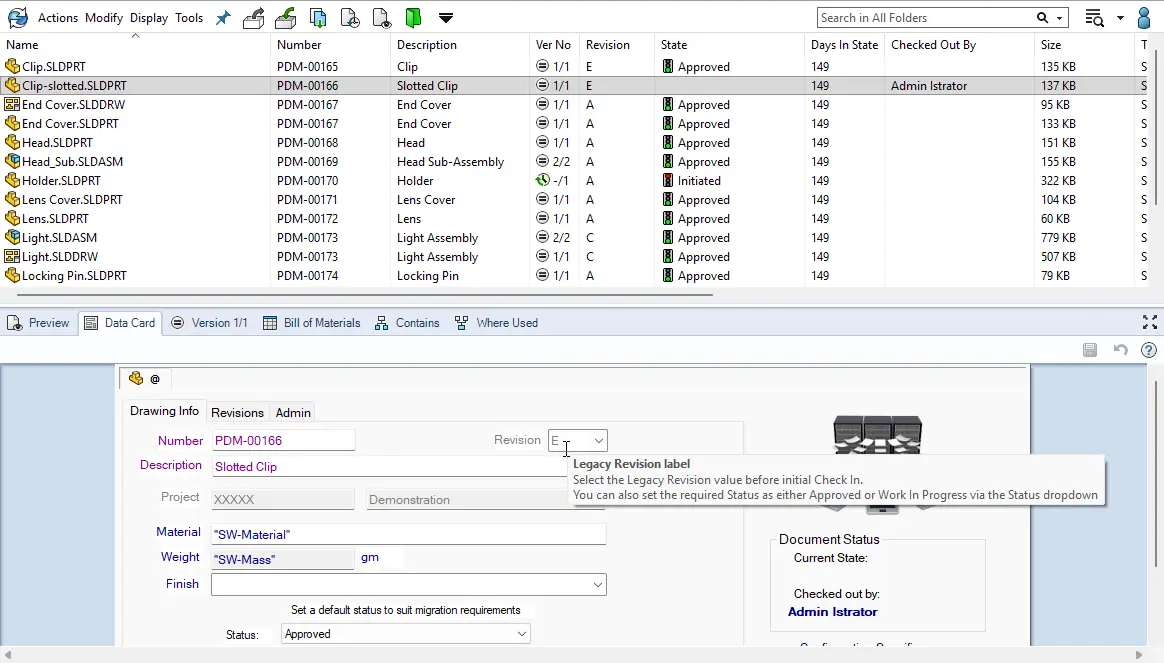Switch to the Revisions tab on the data card
1164x663 pixels.
pos(237,412)
